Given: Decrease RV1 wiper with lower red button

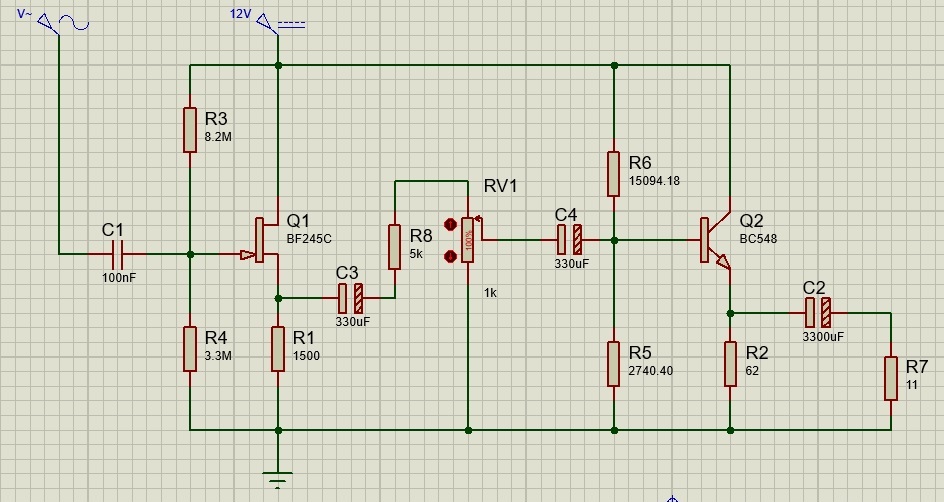Looking at the screenshot, I should pyautogui.click(x=450, y=256).
